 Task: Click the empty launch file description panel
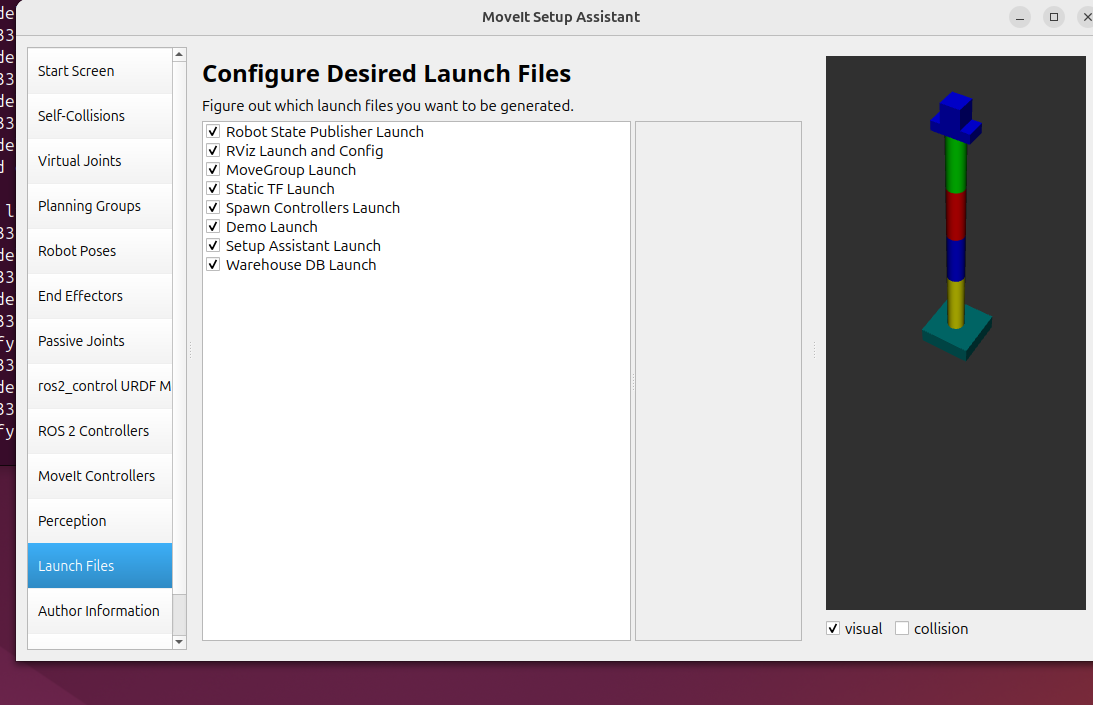pyautogui.click(x=718, y=381)
